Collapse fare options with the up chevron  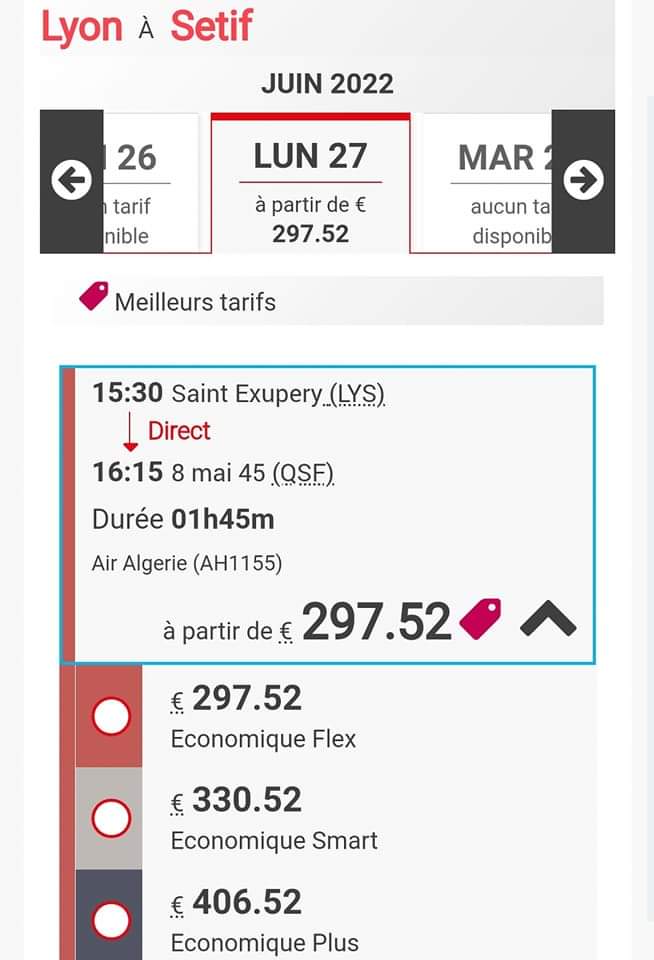pyautogui.click(x=548, y=619)
